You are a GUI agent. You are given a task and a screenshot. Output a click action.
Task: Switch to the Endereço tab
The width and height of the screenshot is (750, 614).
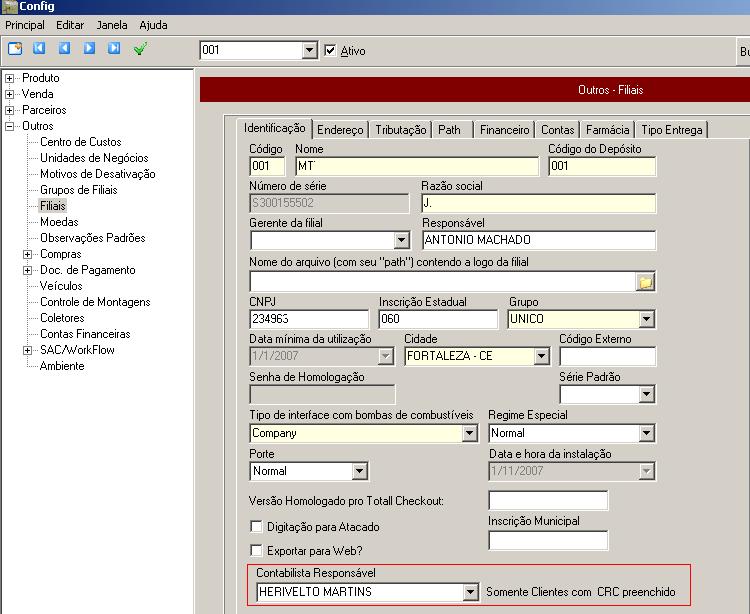[x=340, y=130]
